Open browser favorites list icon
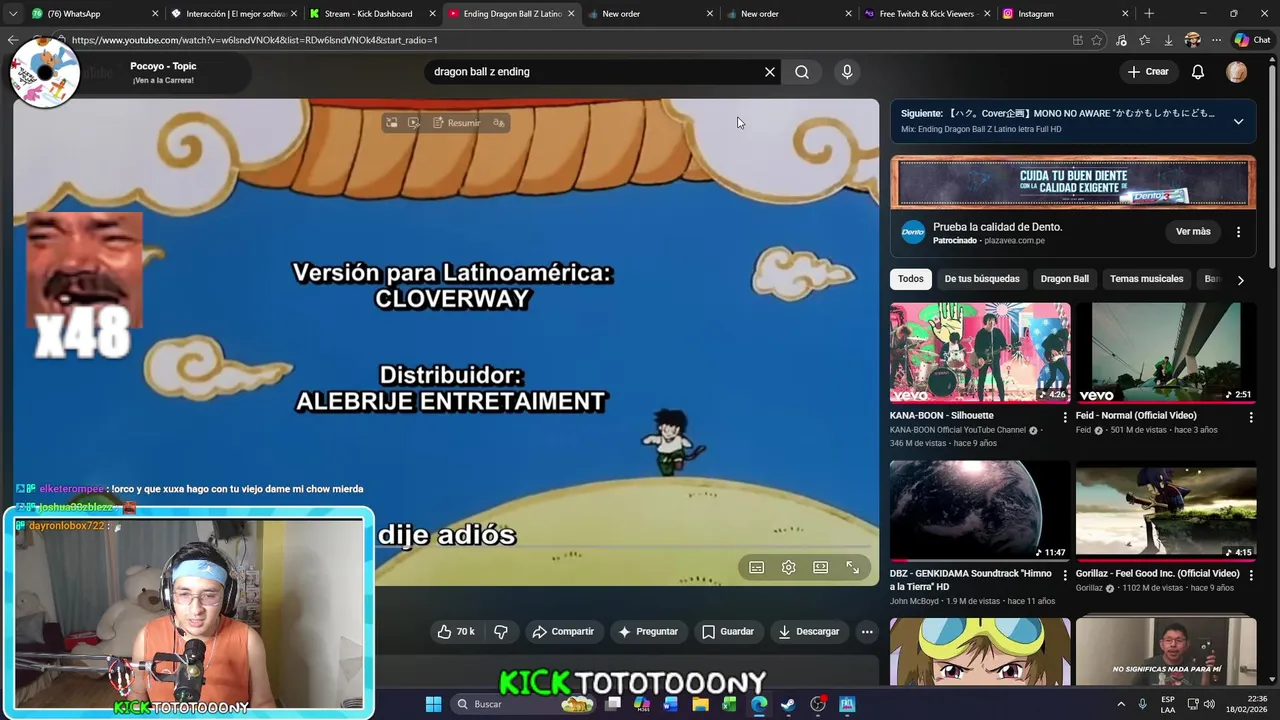1280x720 pixels. (x=1144, y=40)
